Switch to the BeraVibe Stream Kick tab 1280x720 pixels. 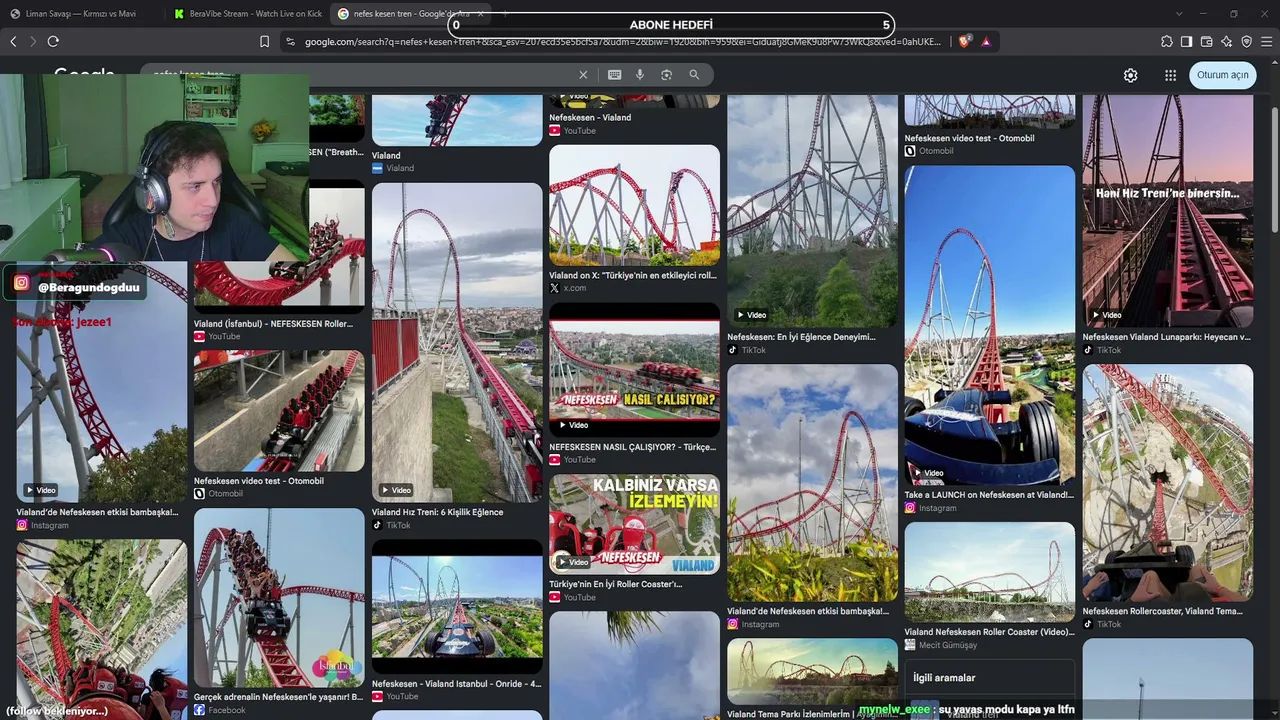(247, 14)
